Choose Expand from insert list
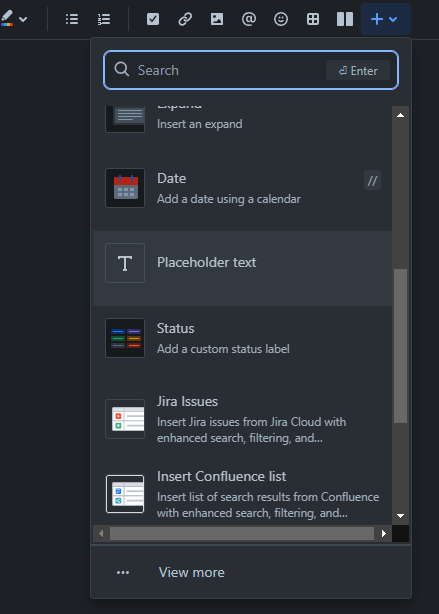 (242, 118)
